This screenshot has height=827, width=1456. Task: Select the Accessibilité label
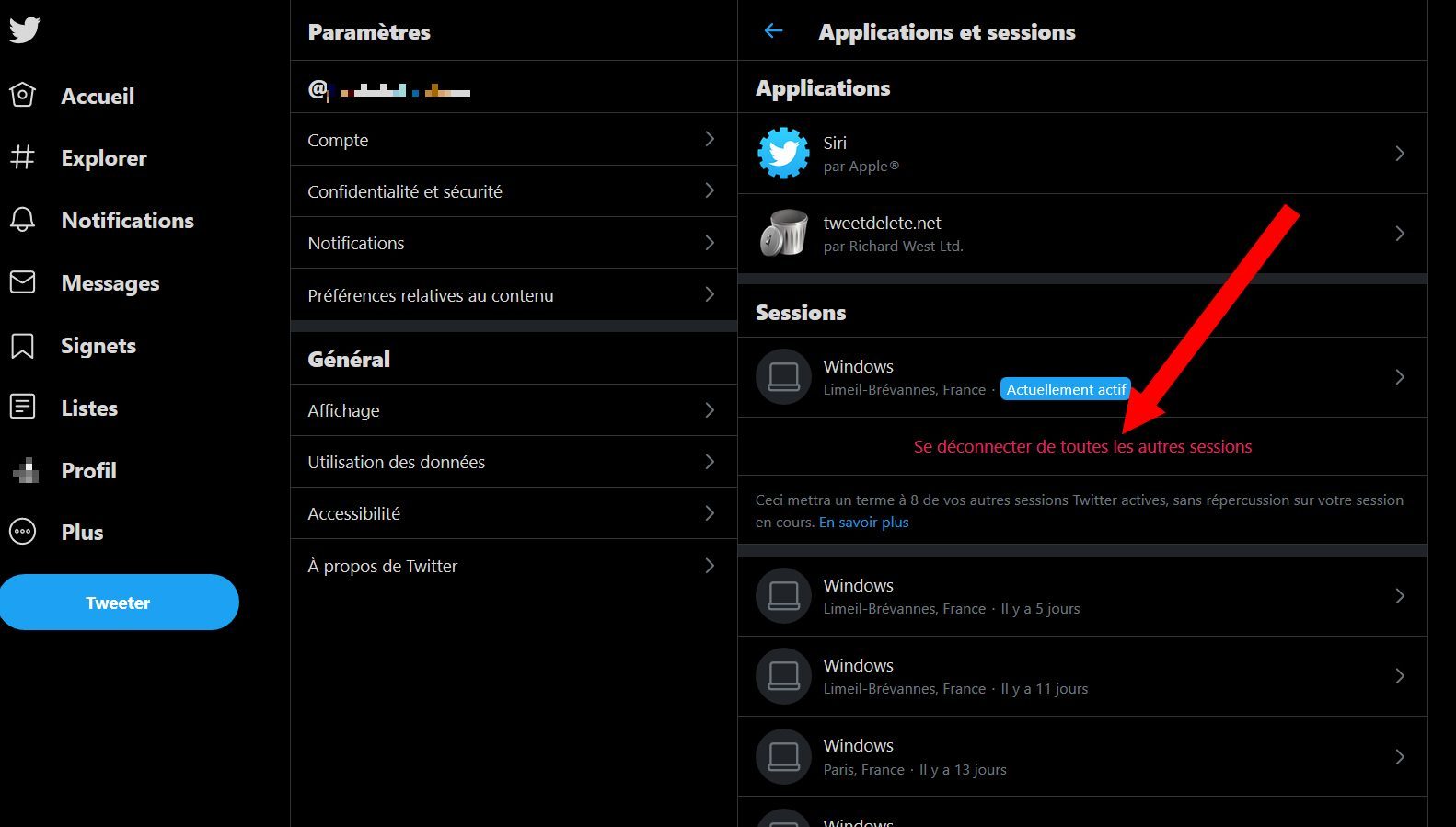pos(353,513)
